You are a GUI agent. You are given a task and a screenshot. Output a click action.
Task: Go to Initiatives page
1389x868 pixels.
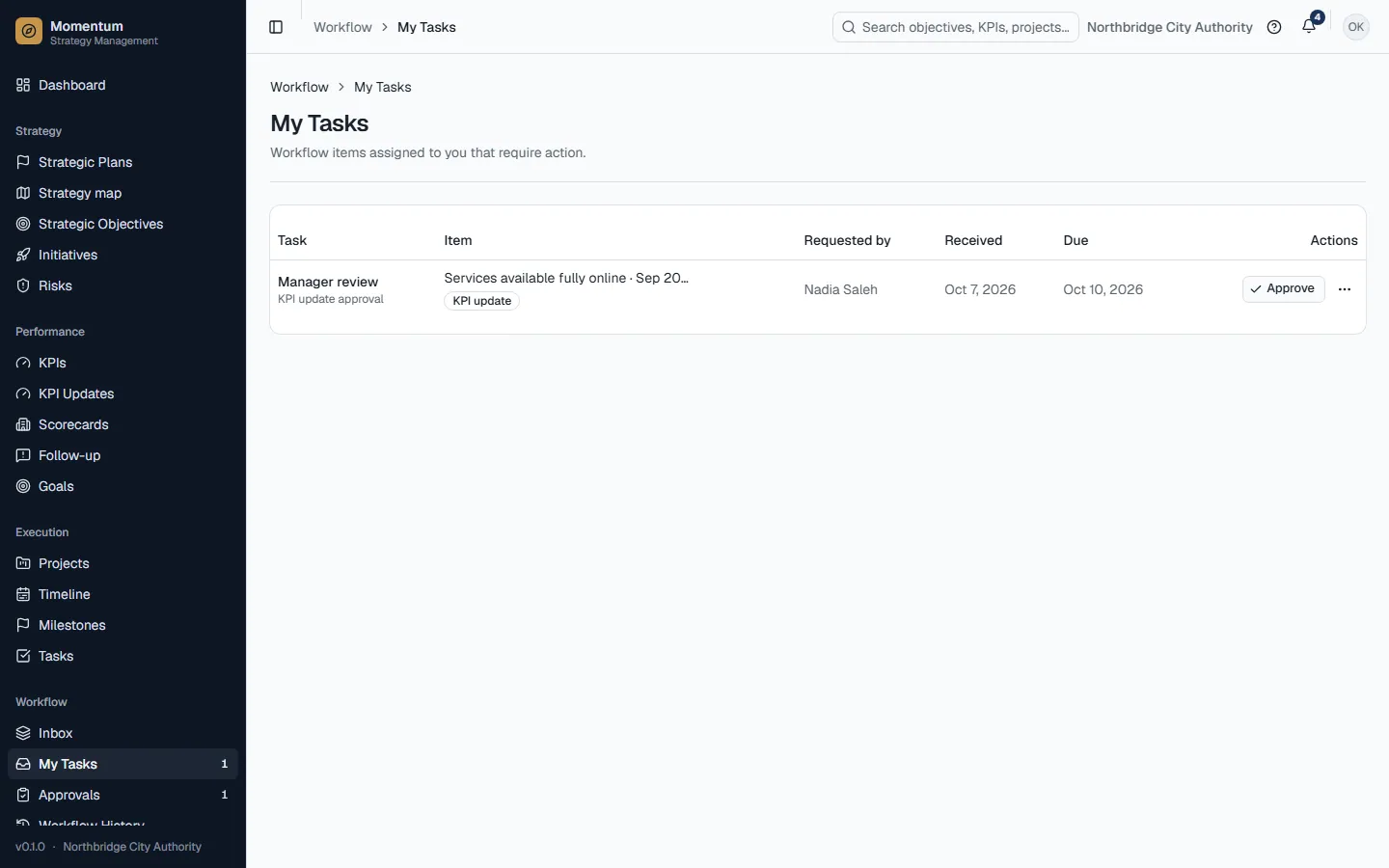tap(123, 255)
